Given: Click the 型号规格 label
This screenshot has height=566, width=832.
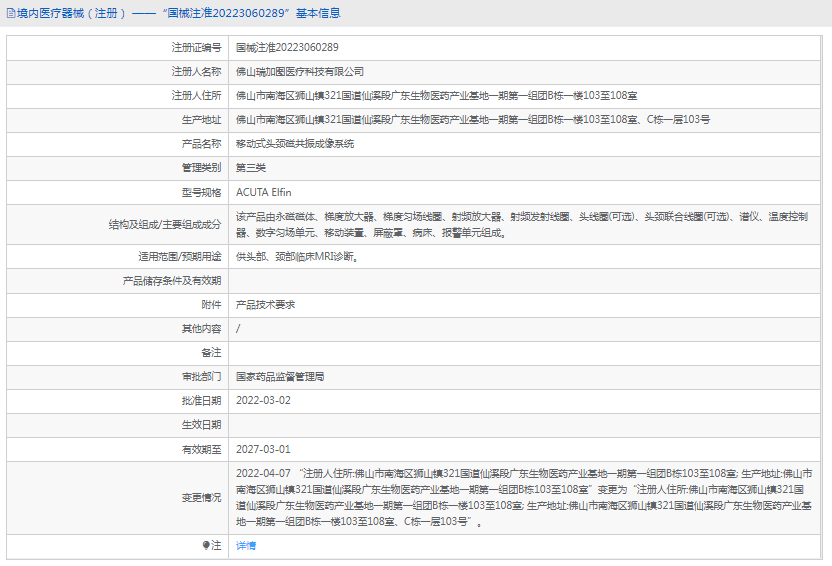Looking at the screenshot, I should click(201, 192).
